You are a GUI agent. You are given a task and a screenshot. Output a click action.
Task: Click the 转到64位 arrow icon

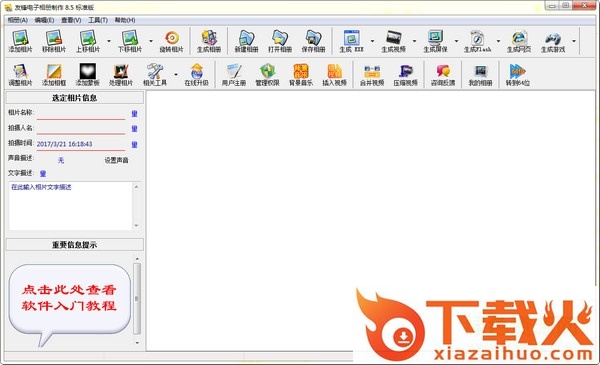click(x=518, y=71)
